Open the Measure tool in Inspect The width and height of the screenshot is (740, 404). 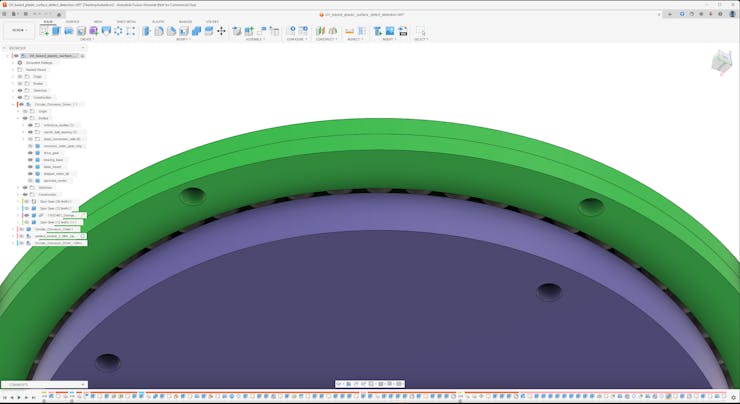[x=350, y=31]
